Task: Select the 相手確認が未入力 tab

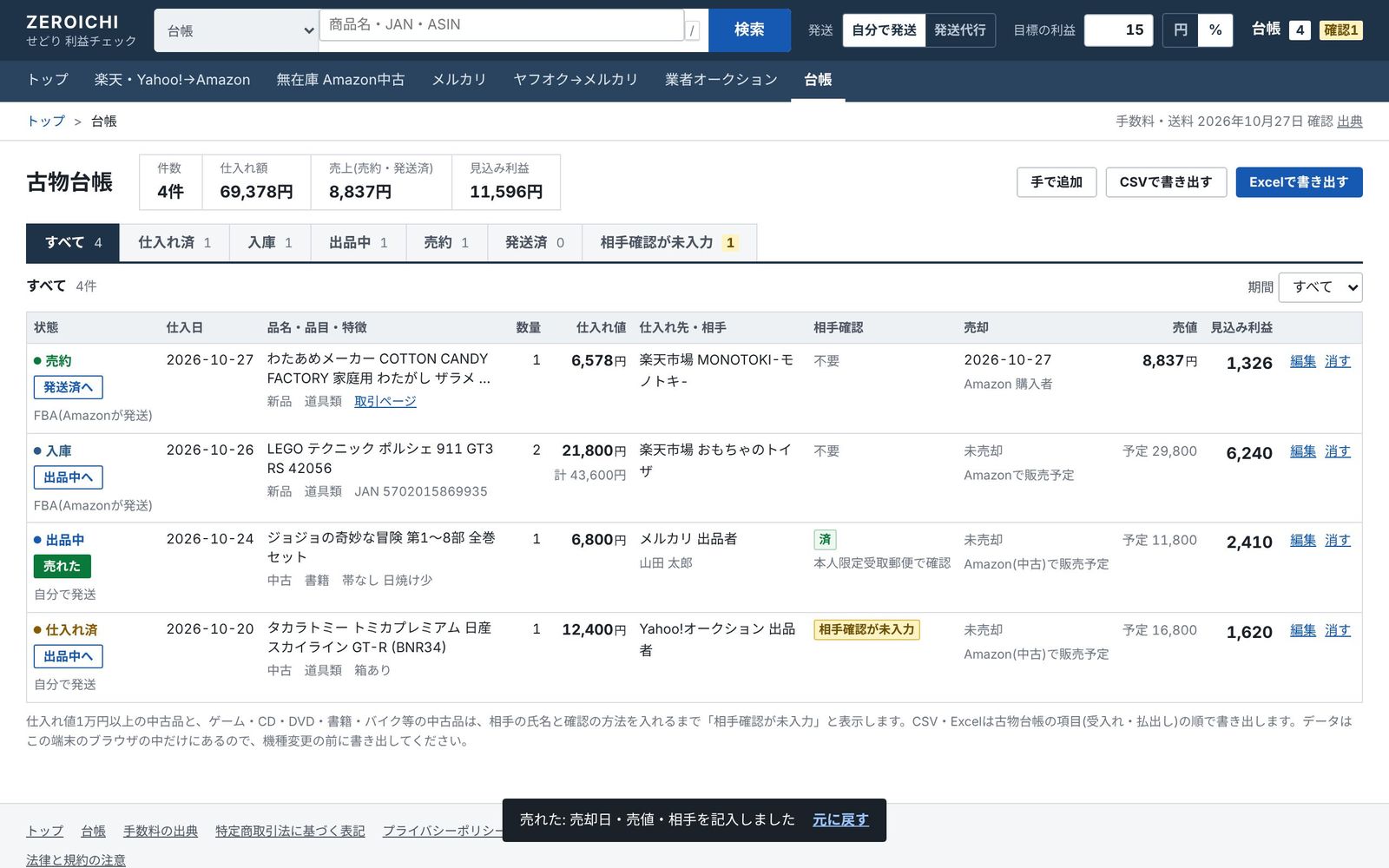Action: tap(669, 243)
